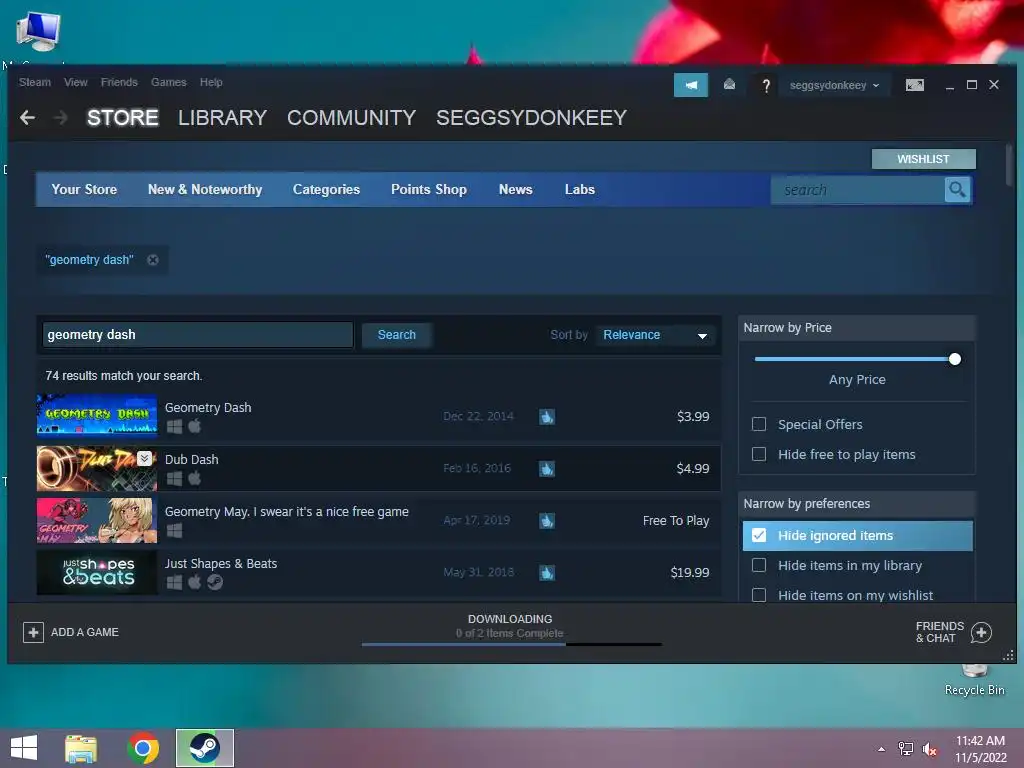Open the Points Shop tab
Screen dimensions: 1024x768
(x=429, y=189)
